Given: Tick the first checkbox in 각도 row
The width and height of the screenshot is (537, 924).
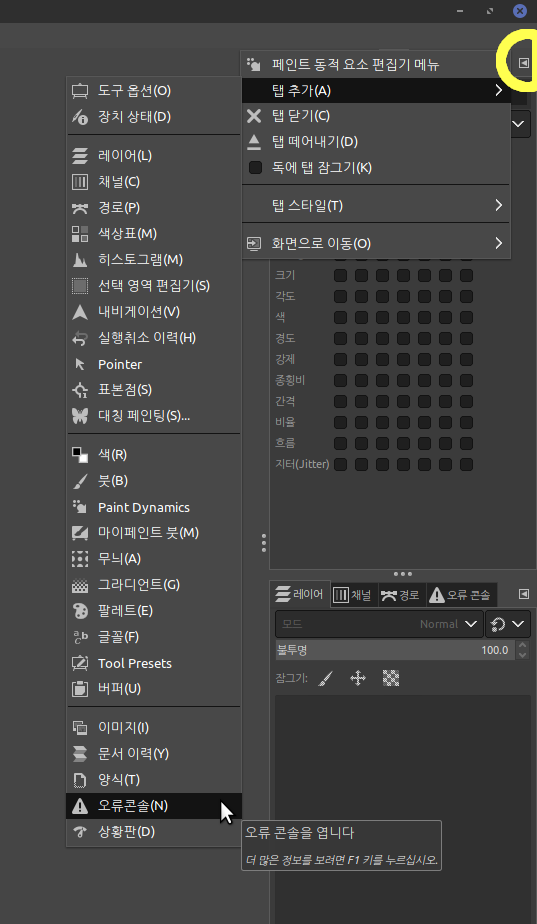Looking at the screenshot, I should pyautogui.click(x=340, y=296).
